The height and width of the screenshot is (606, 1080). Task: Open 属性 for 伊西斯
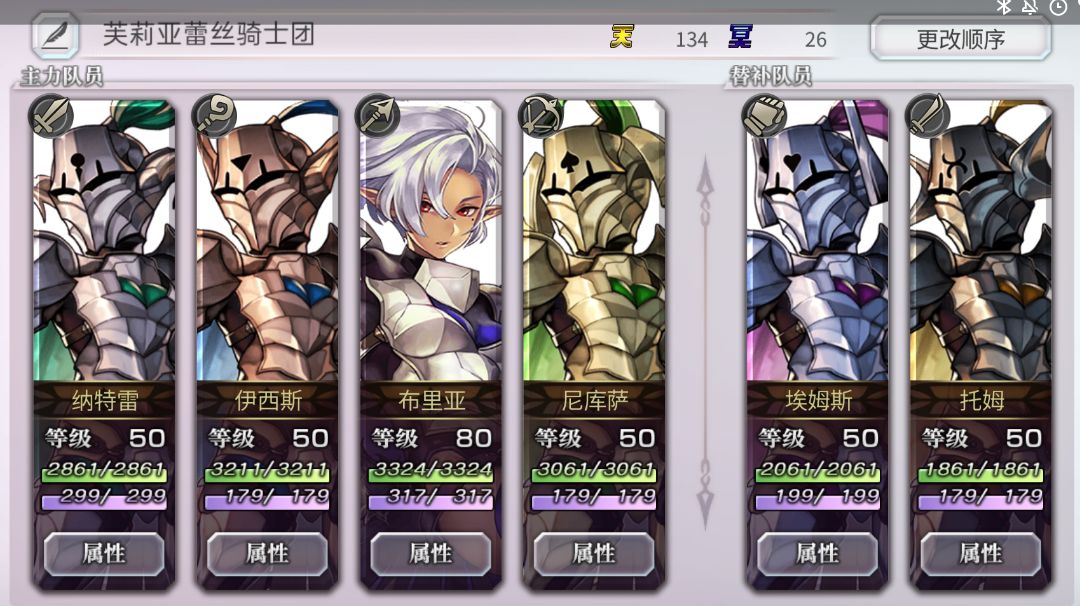pyautogui.click(x=267, y=554)
